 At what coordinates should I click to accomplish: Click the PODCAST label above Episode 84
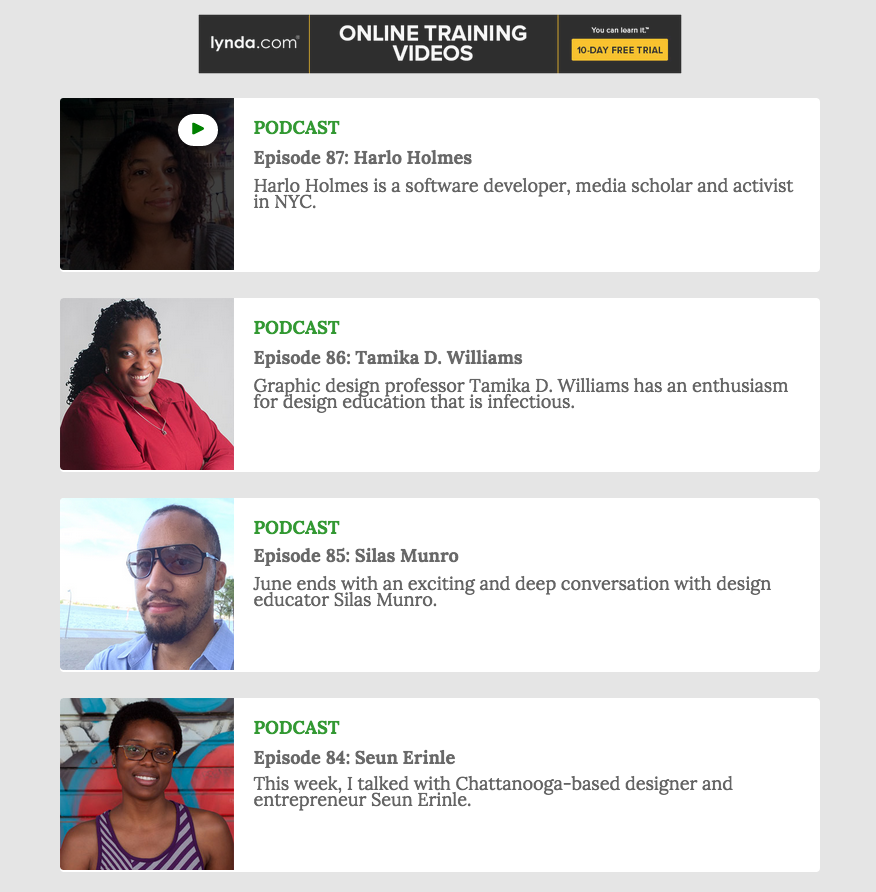tap(296, 728)
